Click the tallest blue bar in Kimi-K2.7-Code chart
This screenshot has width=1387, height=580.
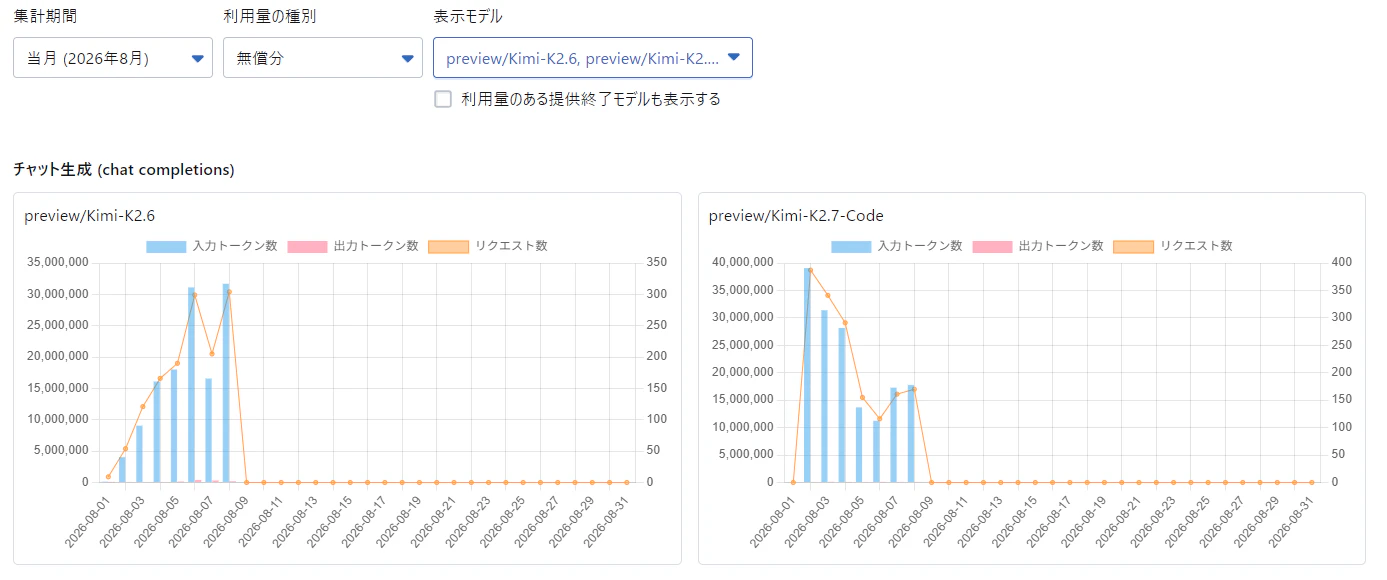807,375
